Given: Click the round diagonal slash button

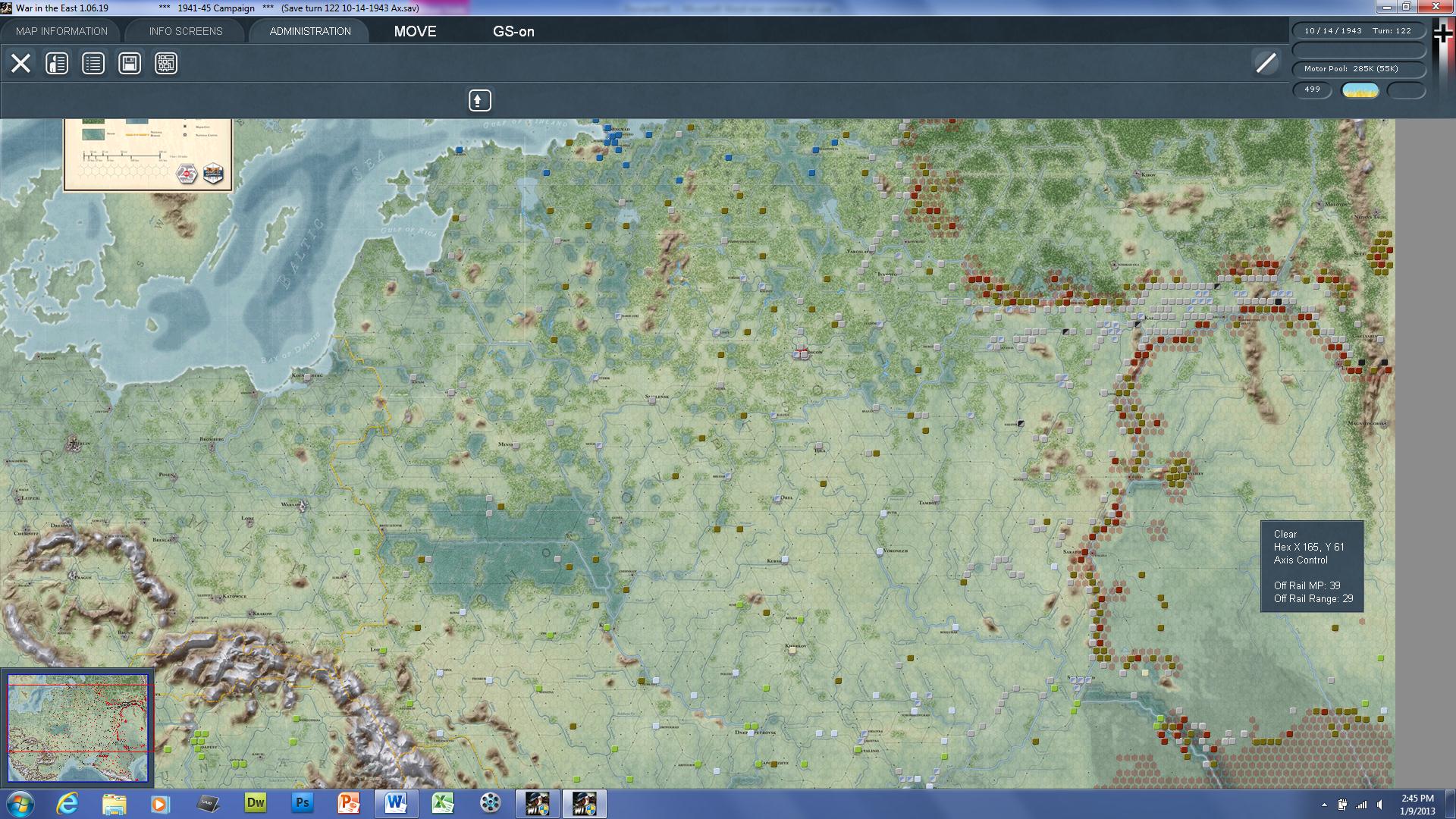Looking at the screenshot, I should click(x=1266, y=63).
